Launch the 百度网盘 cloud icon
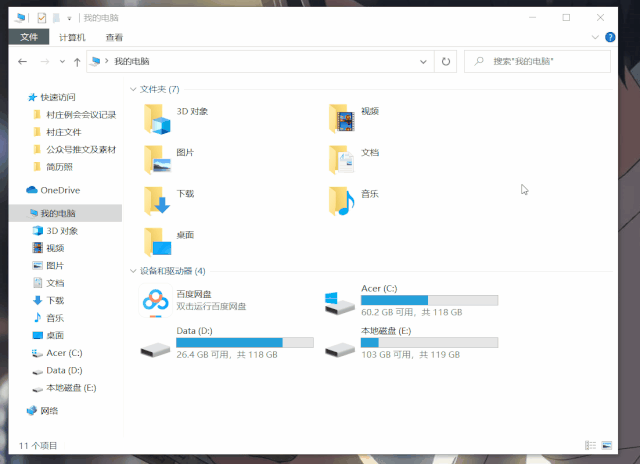This screenshot has width=640, height=464. (x=156, y=301)
